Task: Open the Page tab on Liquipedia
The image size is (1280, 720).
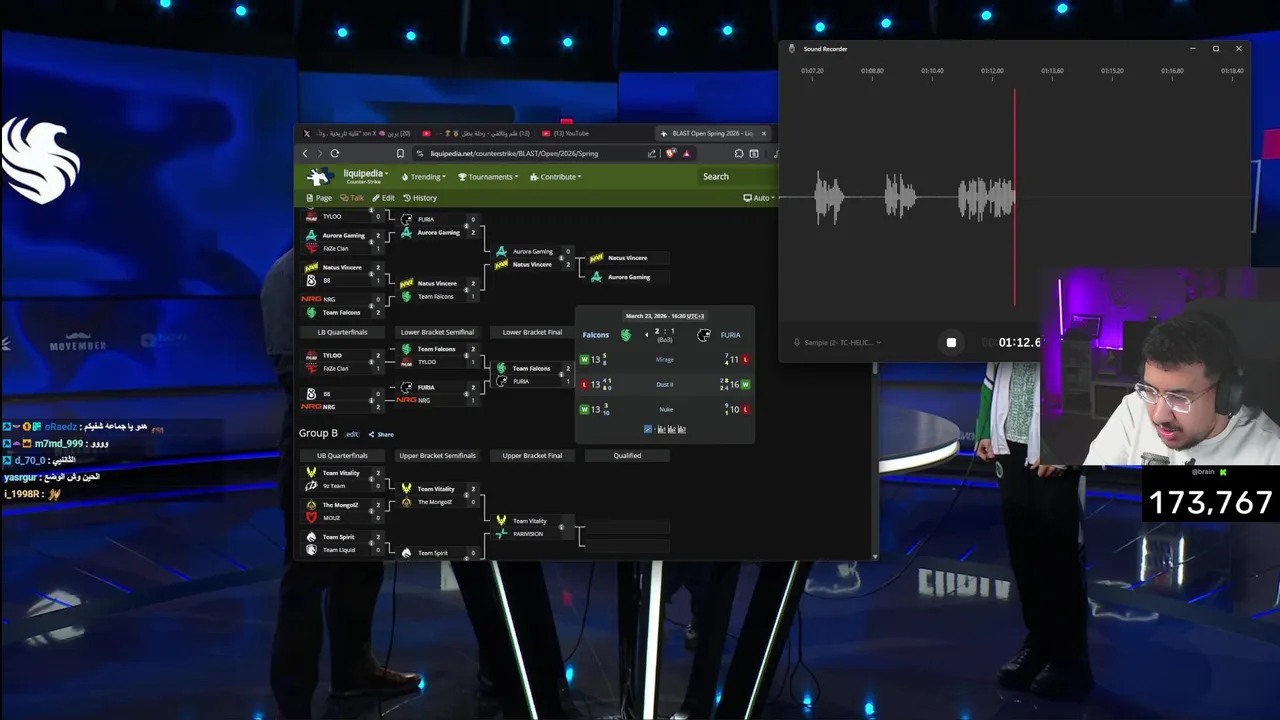Action: point(319,198)
